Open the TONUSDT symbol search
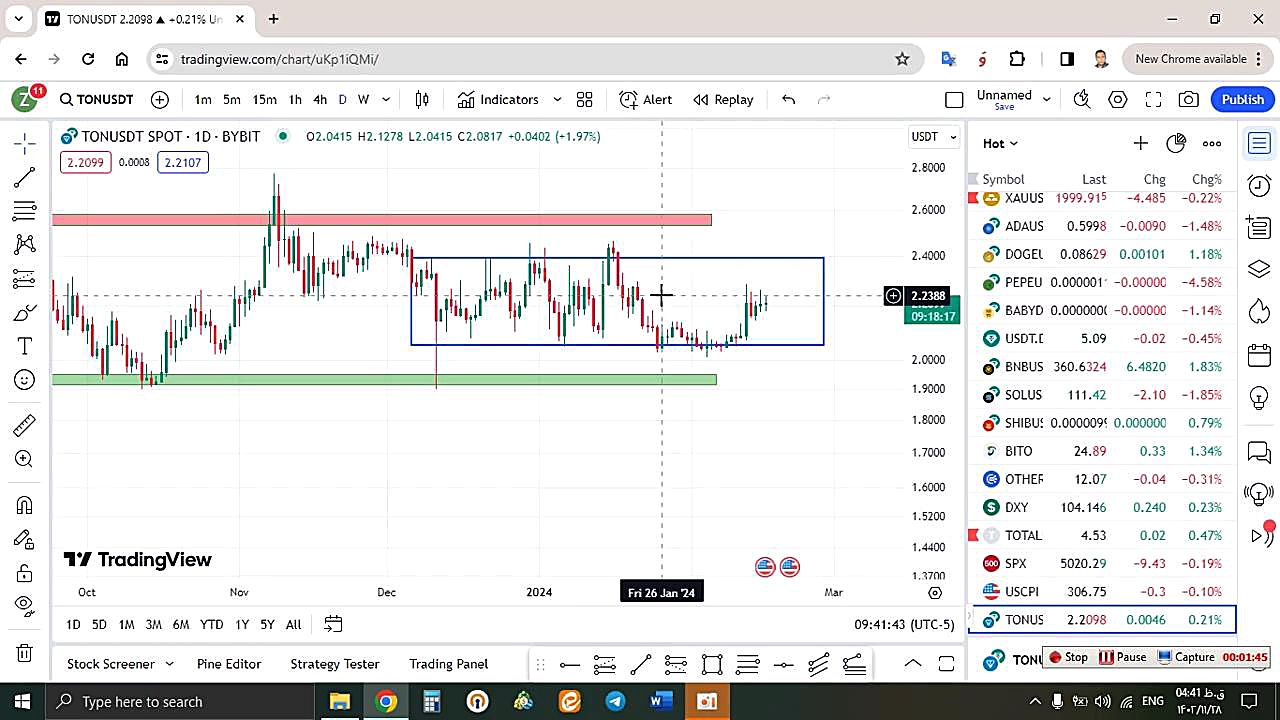Viewport: 1280px width, 720px height. point(96,99)
